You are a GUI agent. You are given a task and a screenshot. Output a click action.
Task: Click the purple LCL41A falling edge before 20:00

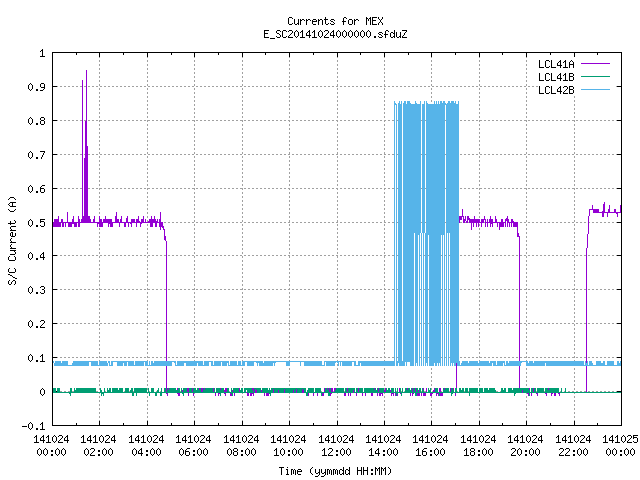pyautogui.click(x=520, y=314)
